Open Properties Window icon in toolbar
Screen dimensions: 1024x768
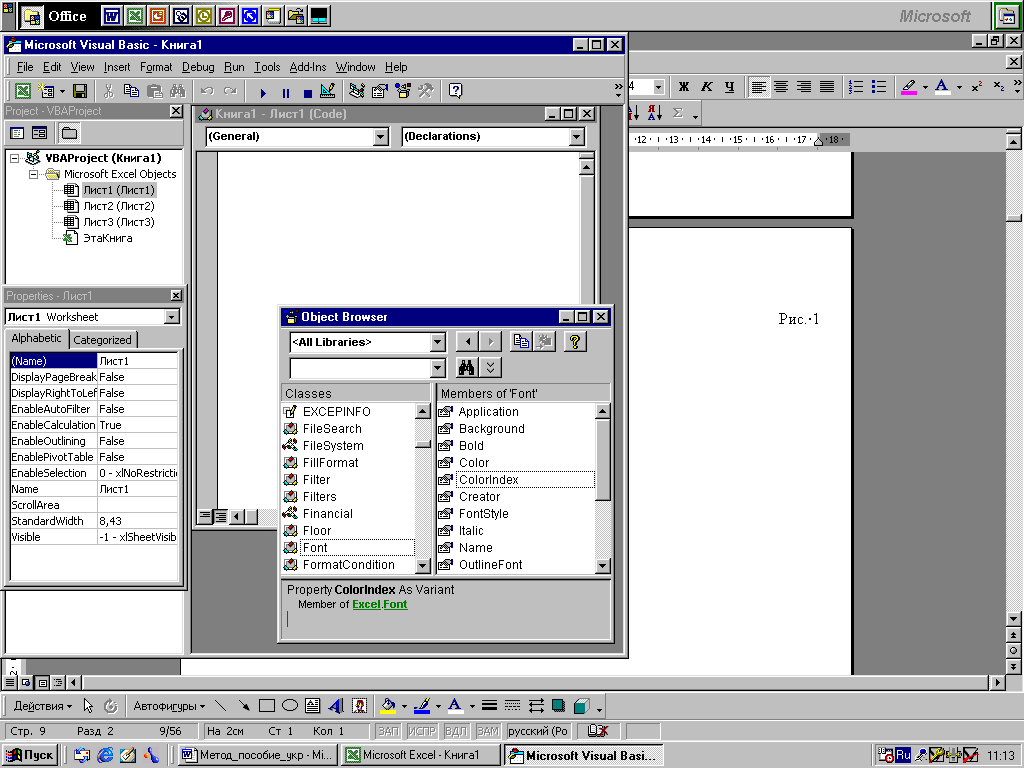pos(379,91)
